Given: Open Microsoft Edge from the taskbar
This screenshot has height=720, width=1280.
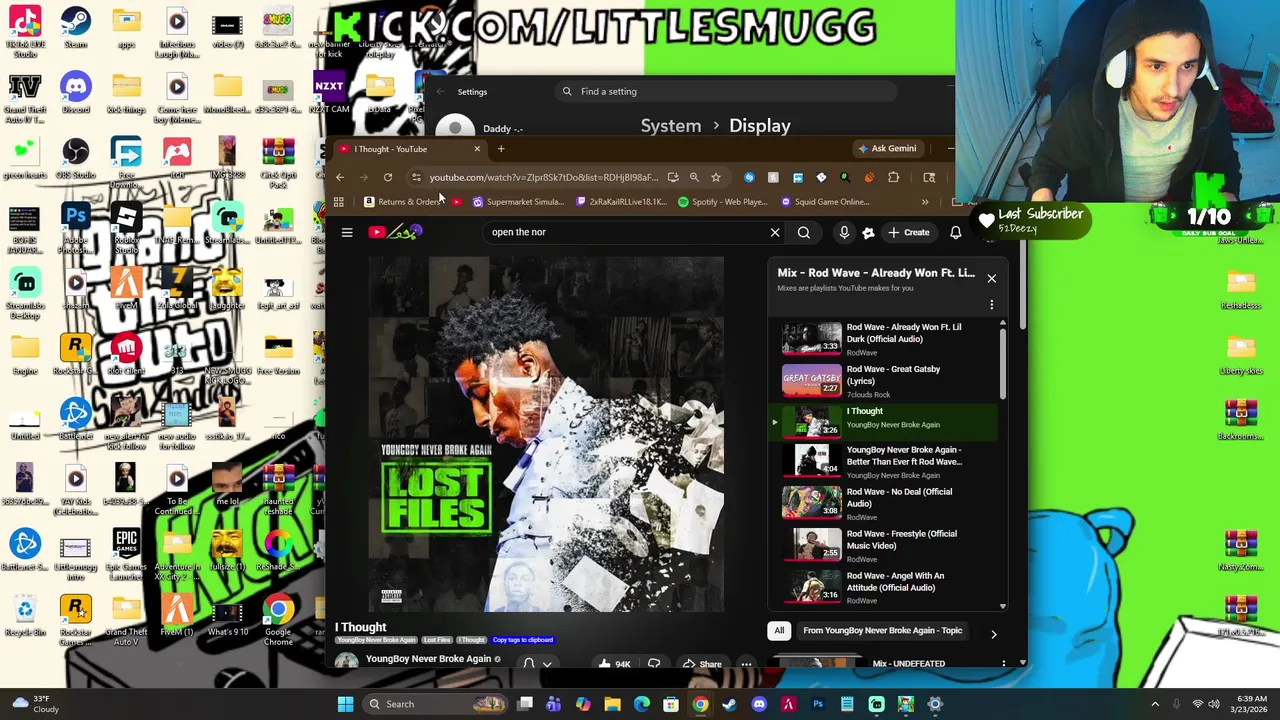Looking at the screenshot, I should coord(642,704).
